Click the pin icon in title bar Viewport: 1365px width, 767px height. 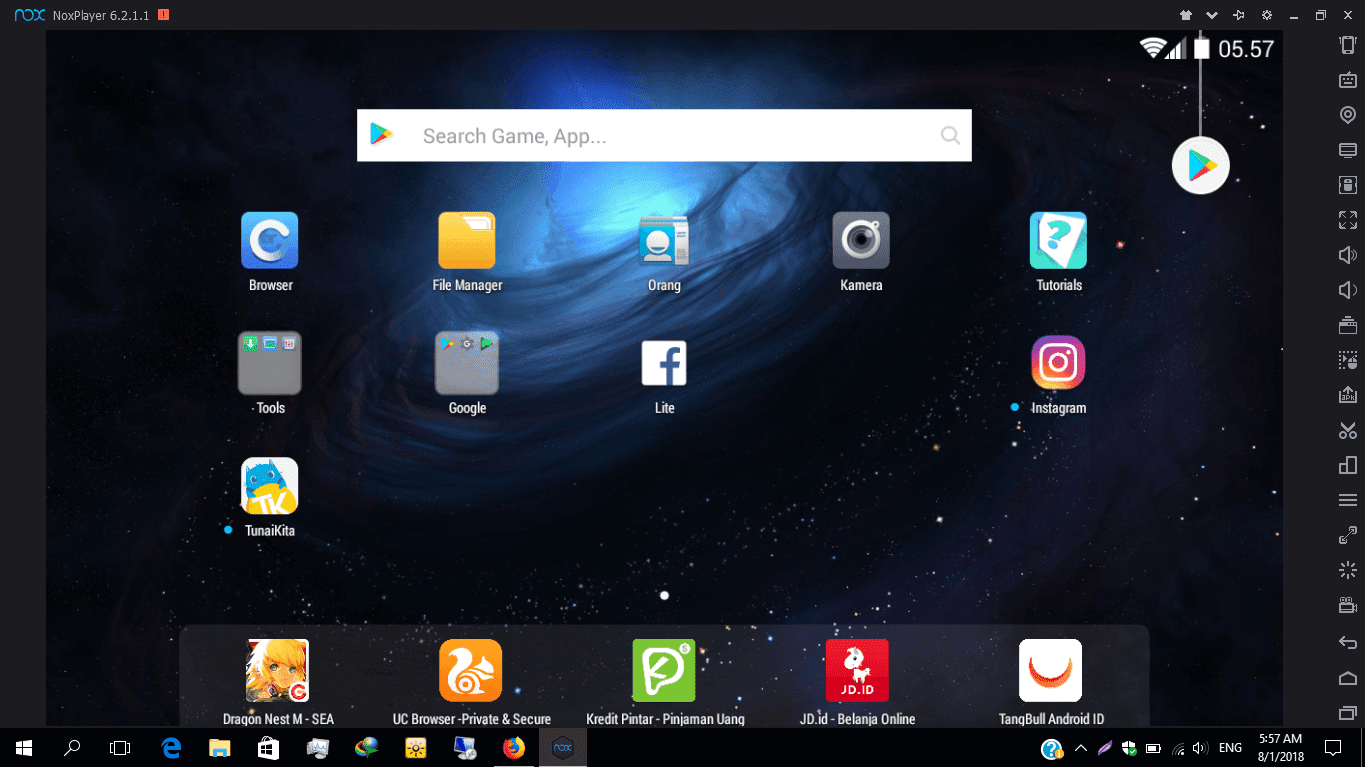[x=1239, y=15]
